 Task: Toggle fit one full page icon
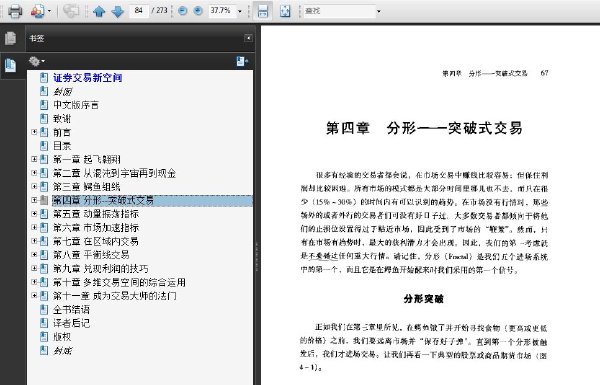(285, 11)
